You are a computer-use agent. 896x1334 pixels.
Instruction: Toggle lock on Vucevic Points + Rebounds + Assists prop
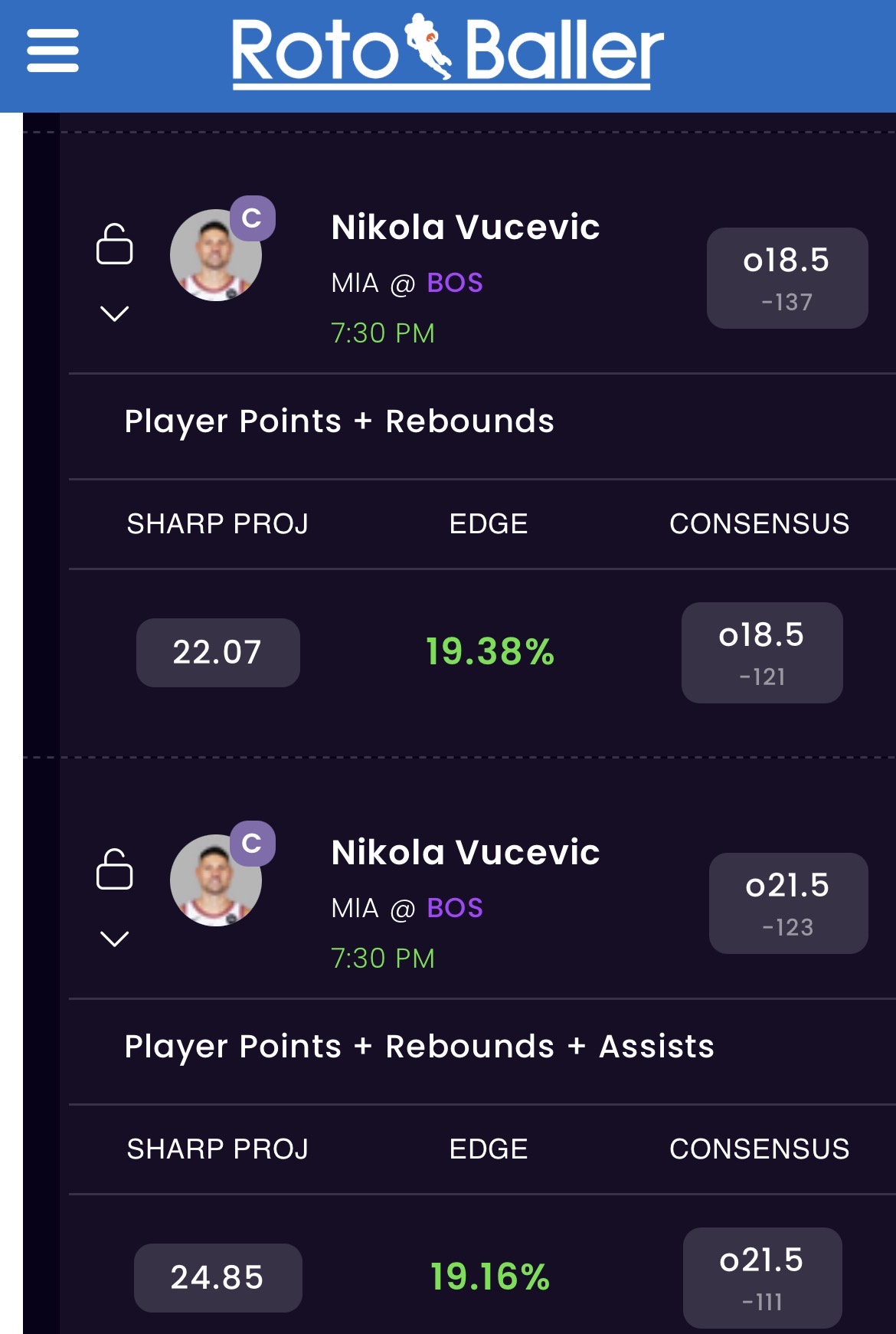pyautogui.click(x=115, y=870)
